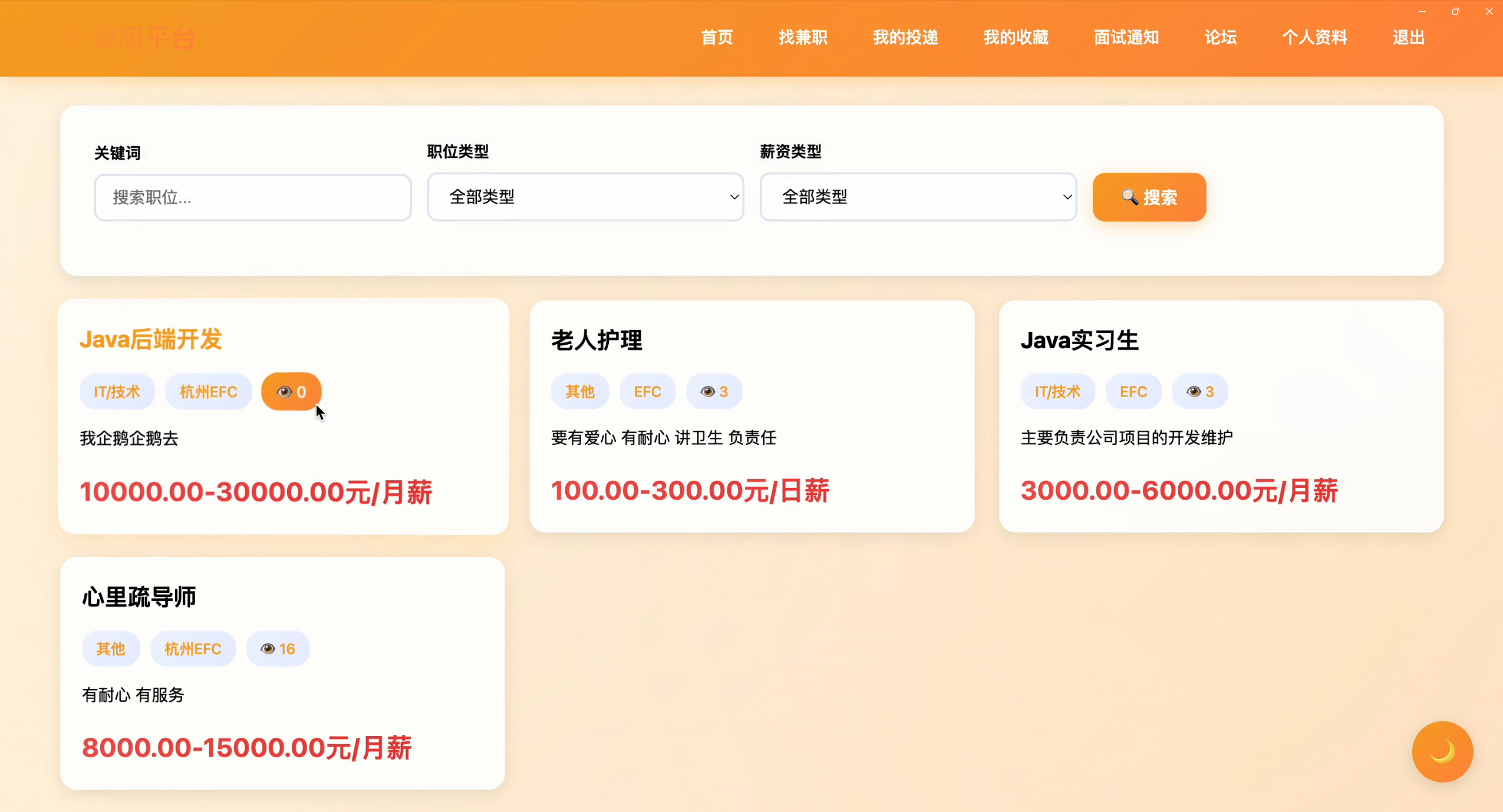Toggle dark mode with the moon button
The height and width of the screenshot is (812, 1503).
tap(1442, 751)
